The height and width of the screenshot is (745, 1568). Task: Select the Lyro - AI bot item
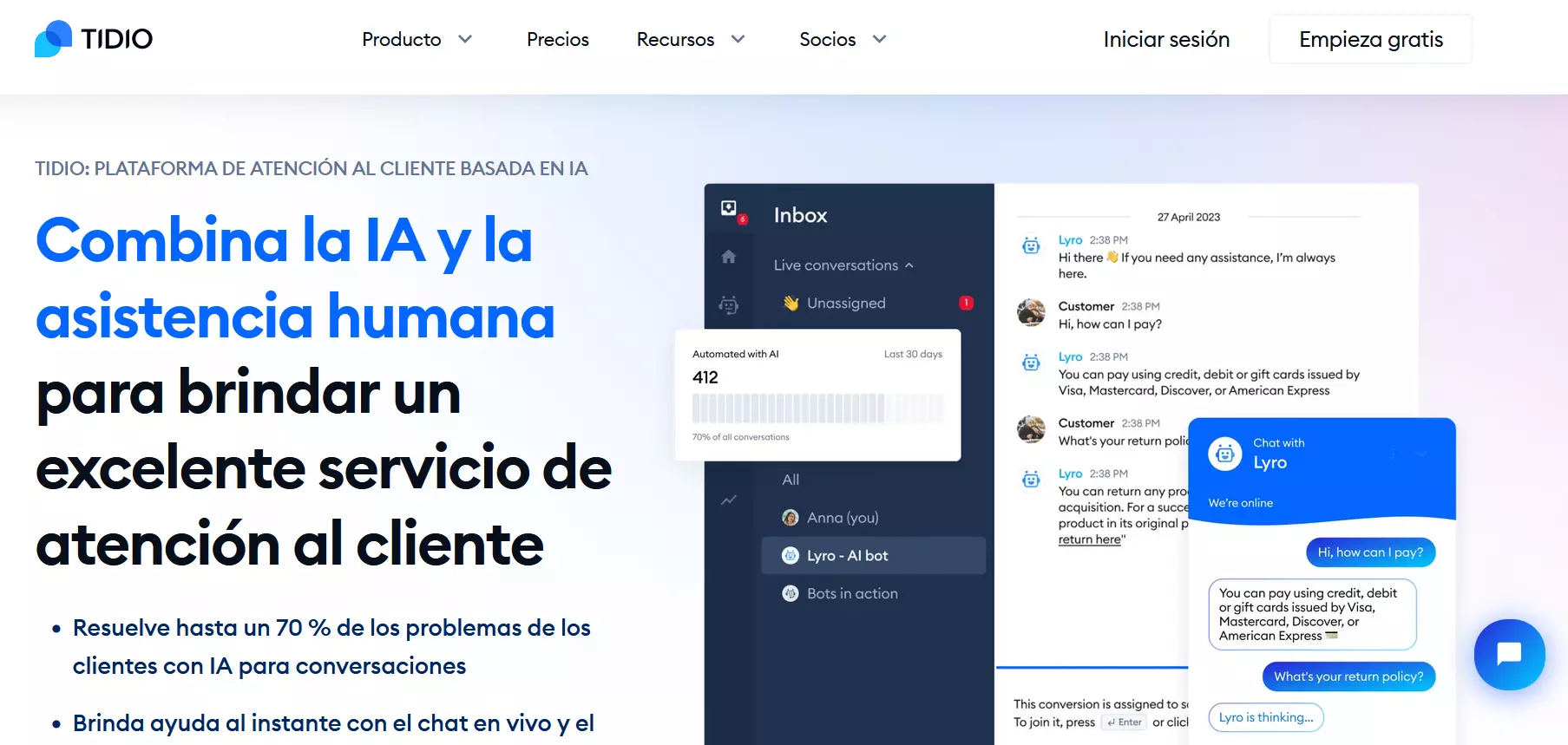point(874,556)
